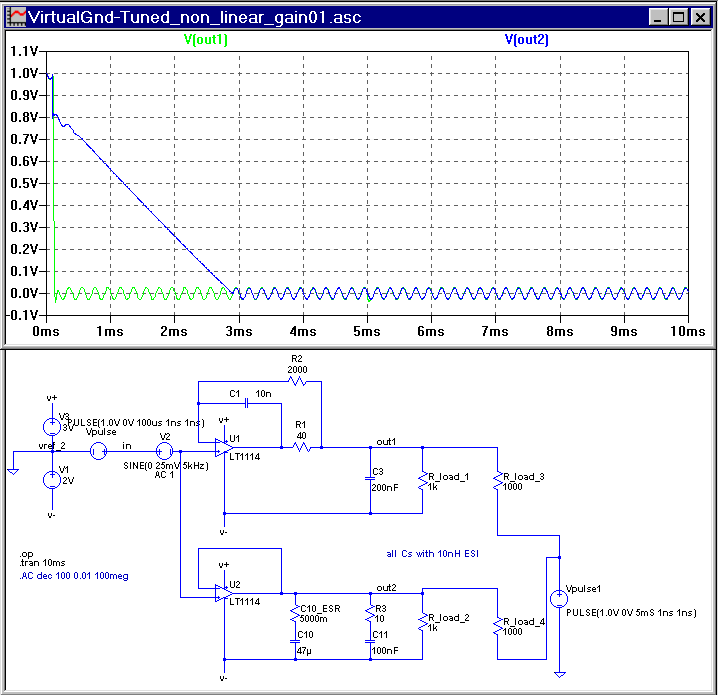This screenshot has height=695, width=719.
Task: Select the C1 10n capacitor
Action: pyautogui.click(x=245, y=402)
